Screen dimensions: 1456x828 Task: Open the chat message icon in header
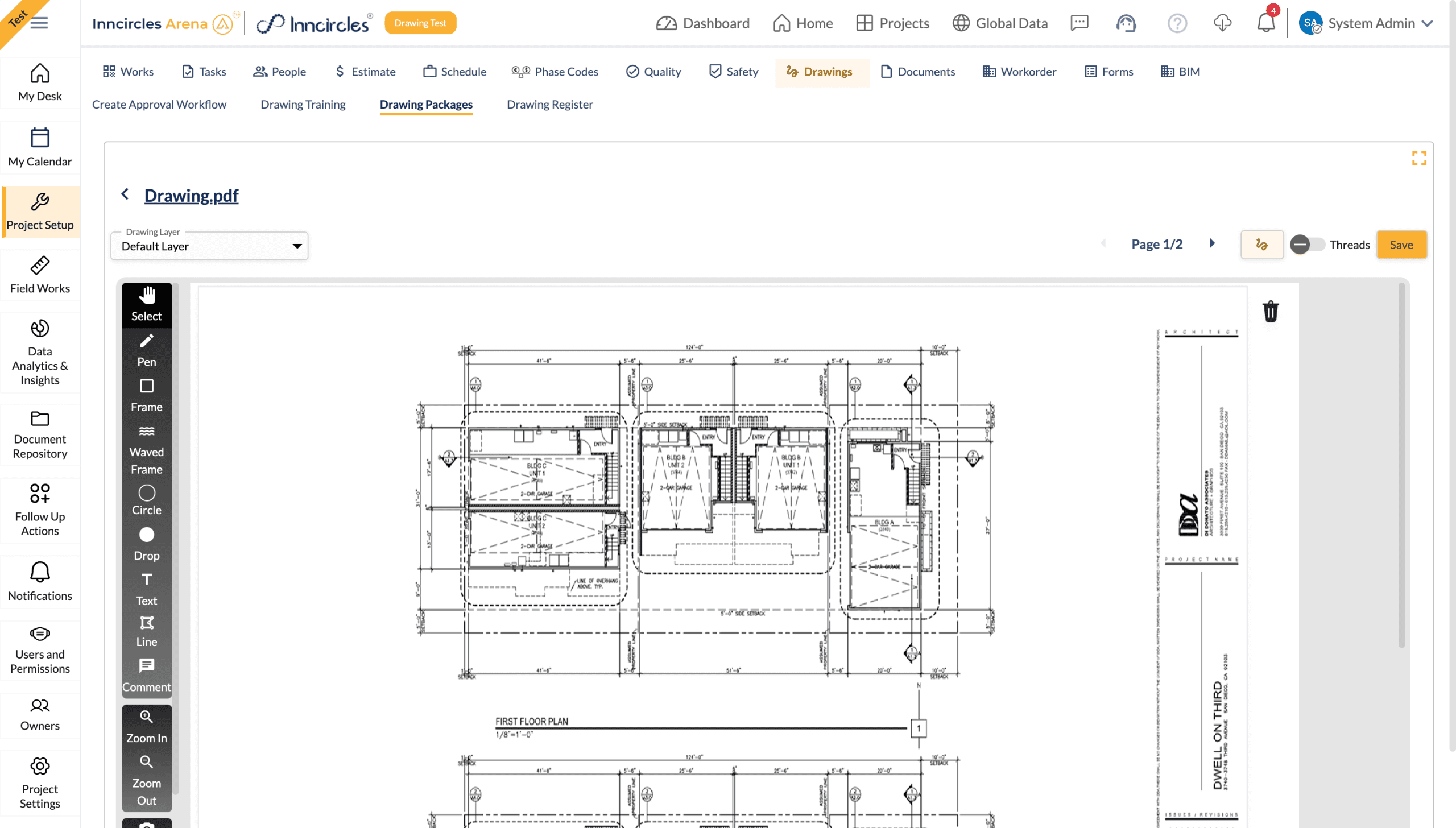(x=1079, y=23)
